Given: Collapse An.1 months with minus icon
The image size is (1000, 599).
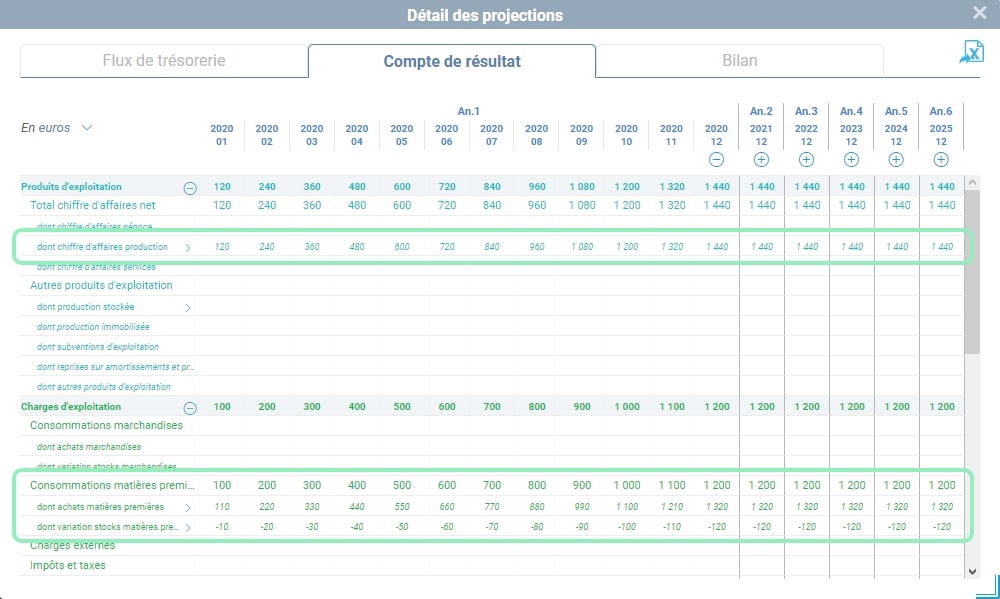Looking at the screenshot, I should click(716, 160).
